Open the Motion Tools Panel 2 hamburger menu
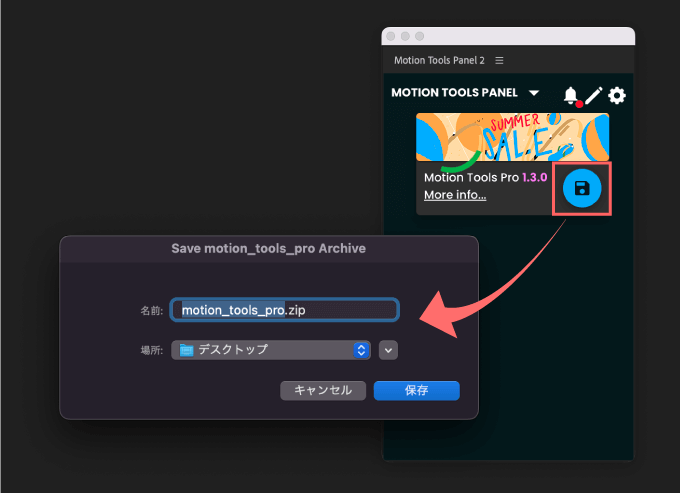Screen dimensions: 680x493 pos(499,61)
